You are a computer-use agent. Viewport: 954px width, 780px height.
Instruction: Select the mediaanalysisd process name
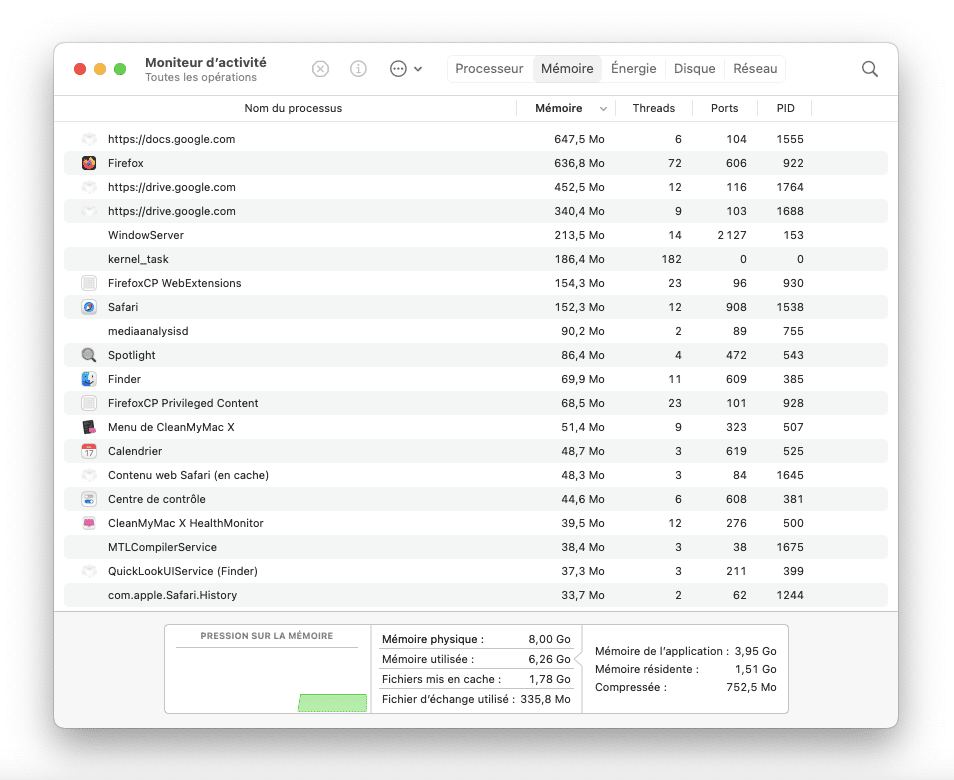(x=148, y=331)
